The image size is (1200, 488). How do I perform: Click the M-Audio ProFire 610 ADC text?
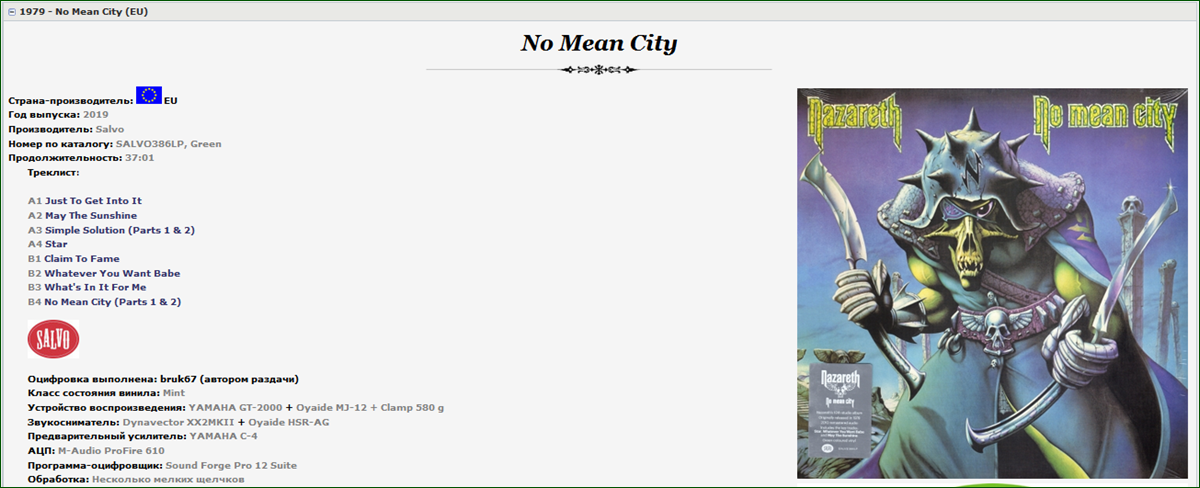coord(111,451)
